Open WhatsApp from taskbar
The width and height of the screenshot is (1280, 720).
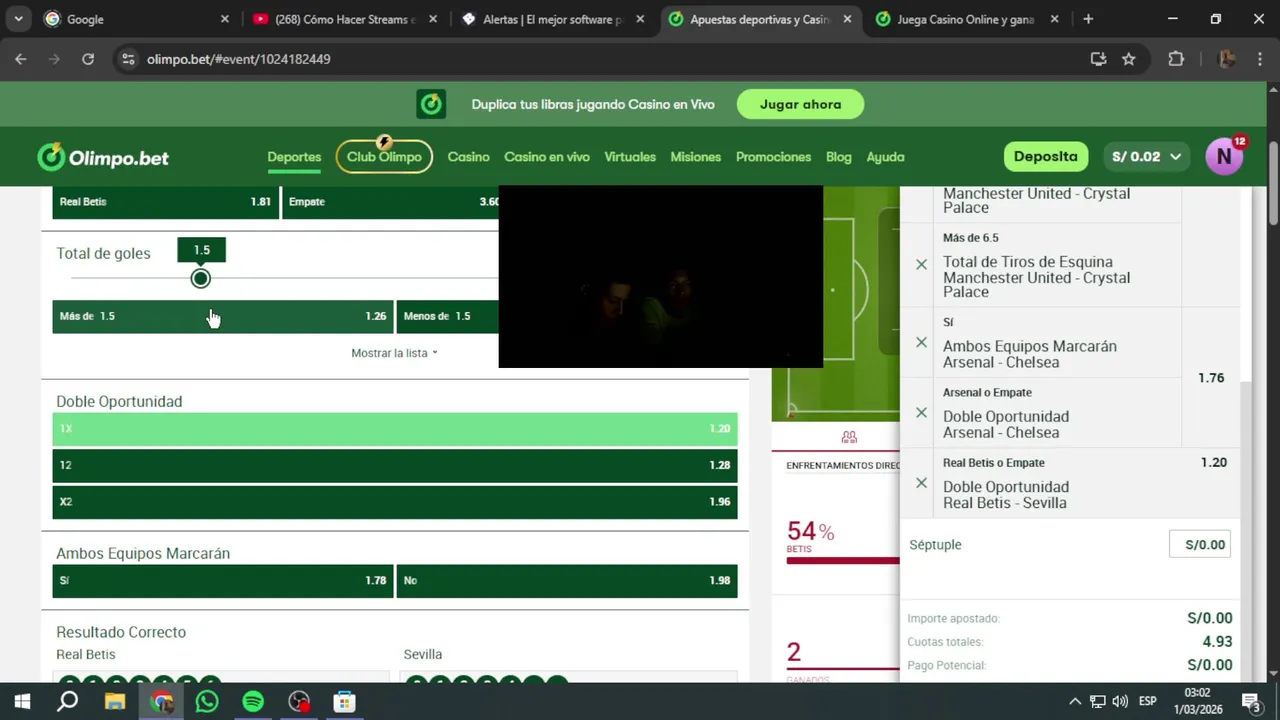(x=207, y=702)
